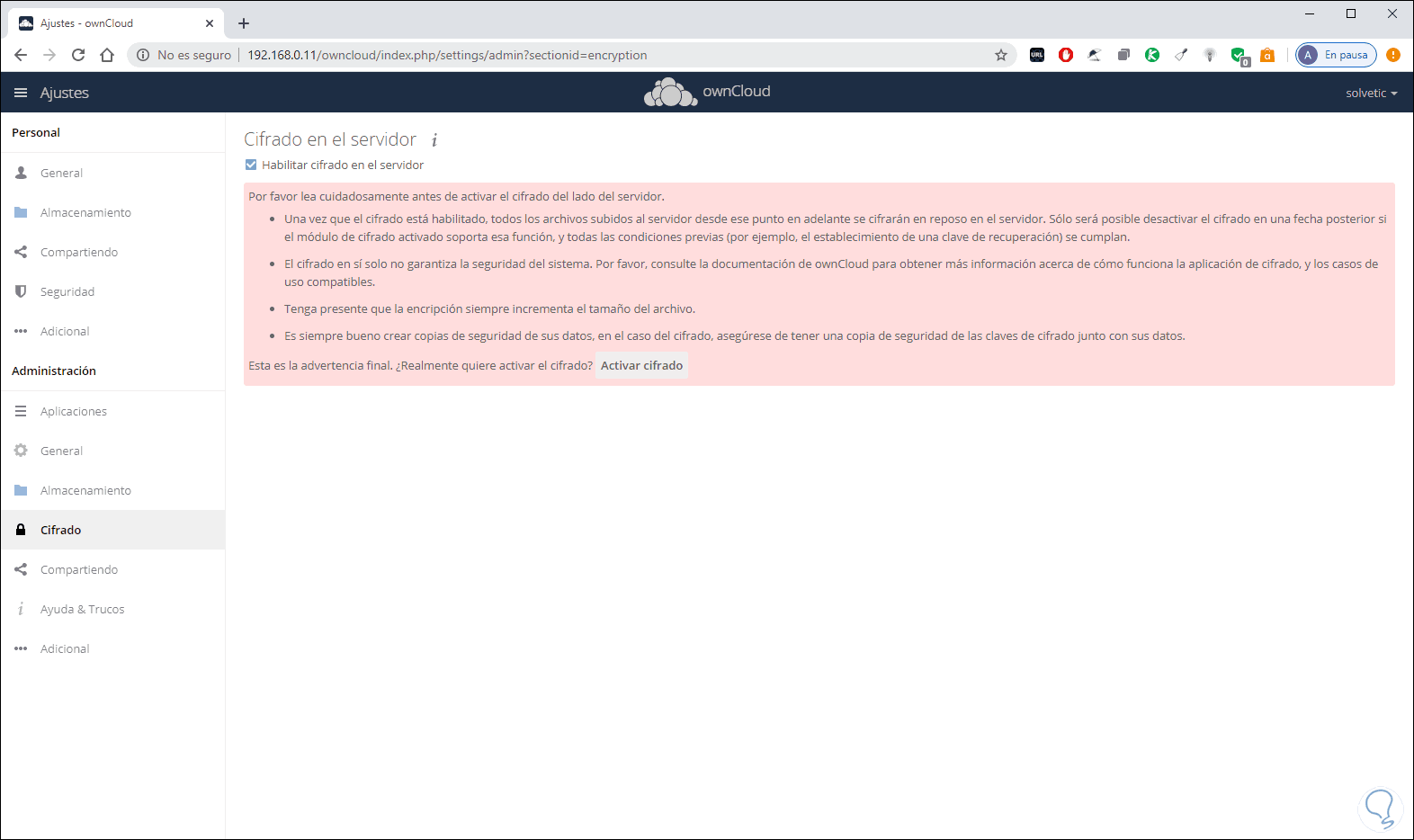Open Administración General settings section
Image resolution: width=1414 pixels, height=840 pixels.
112,451
